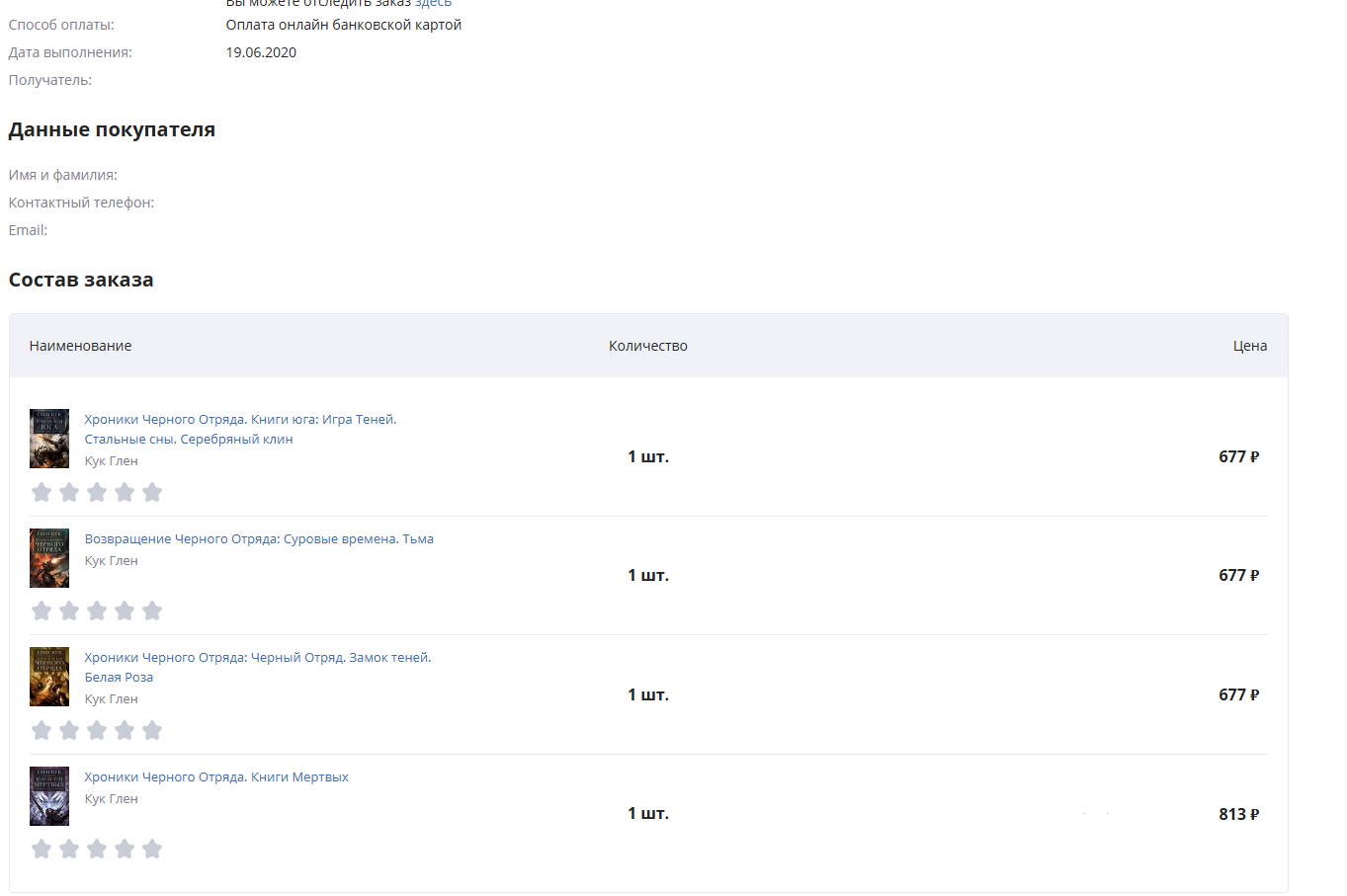Rate Книги Мертвых five stars
The width and height of the screenshot is (1347, 896).
click(x=152, y=849)
